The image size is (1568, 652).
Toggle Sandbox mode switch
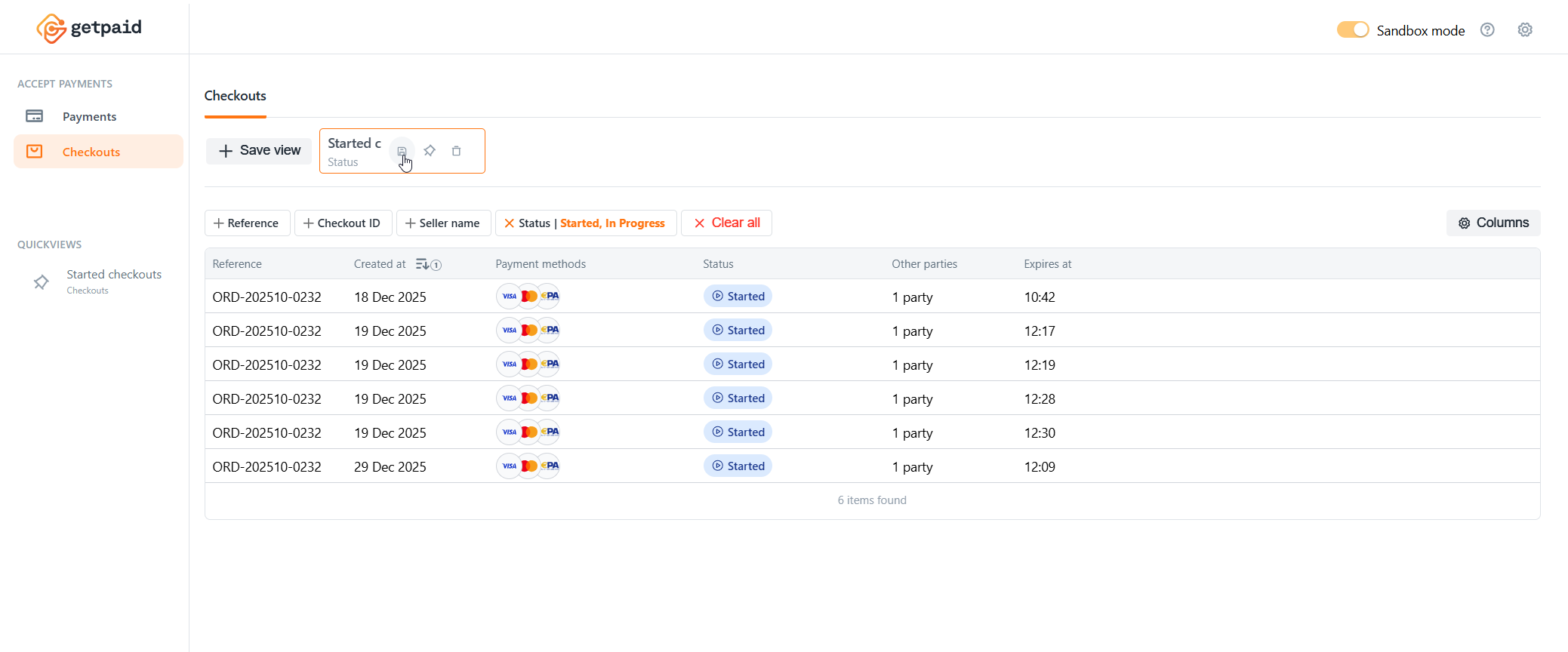tap(1352, 29)
